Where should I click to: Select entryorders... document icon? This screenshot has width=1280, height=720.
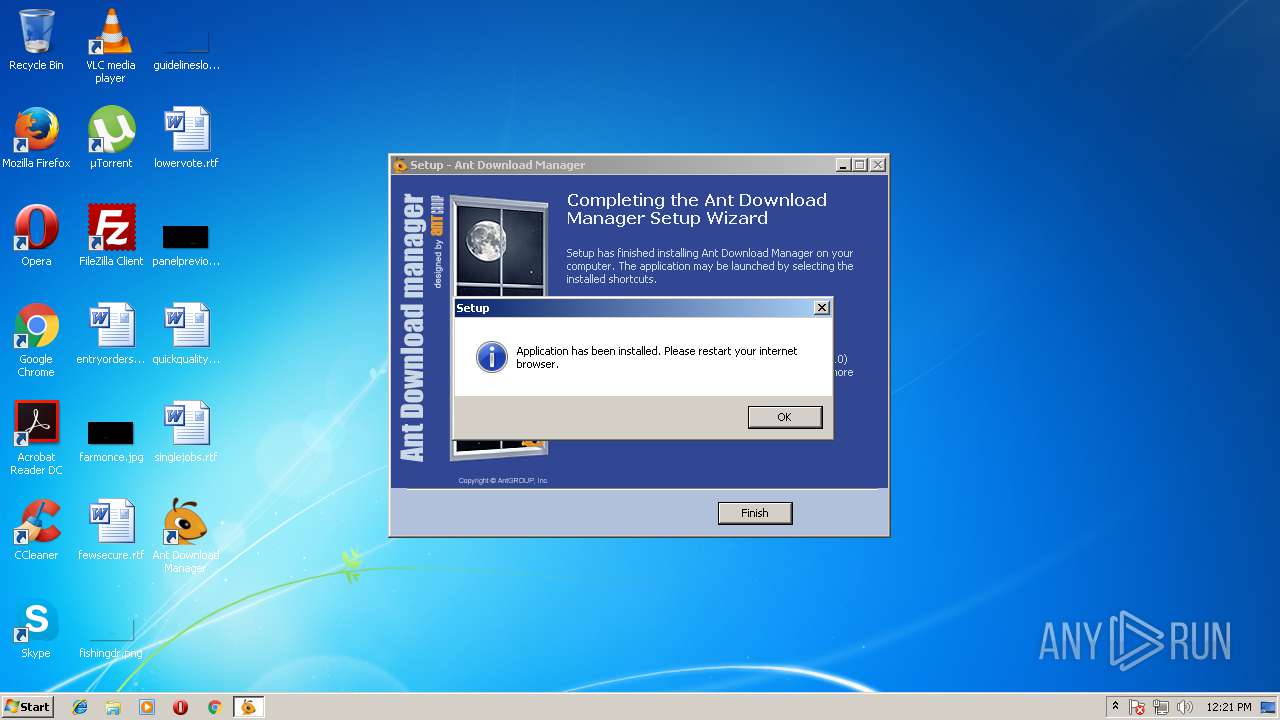111,334
